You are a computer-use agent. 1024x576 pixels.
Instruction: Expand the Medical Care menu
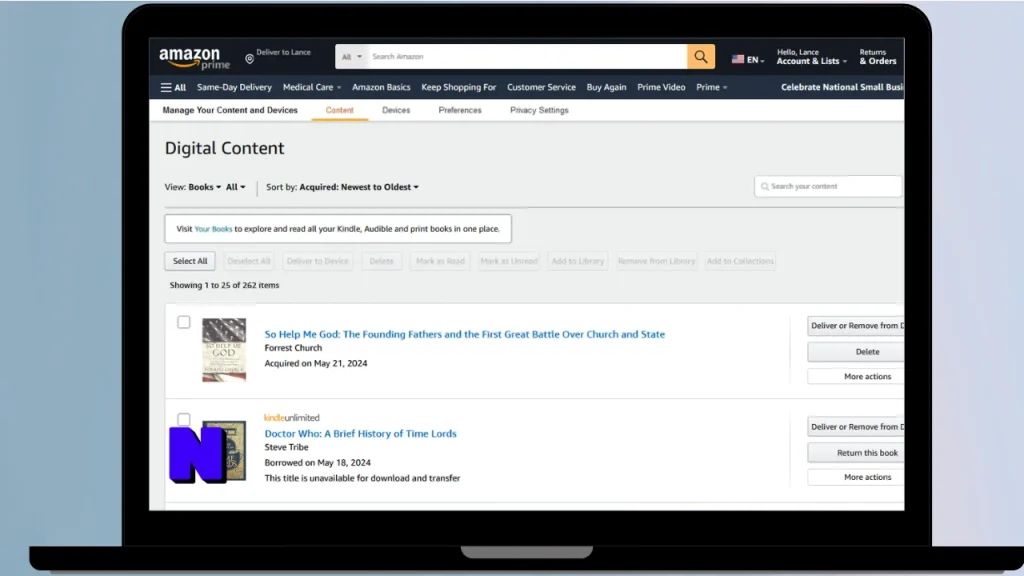tap(312, 88)
